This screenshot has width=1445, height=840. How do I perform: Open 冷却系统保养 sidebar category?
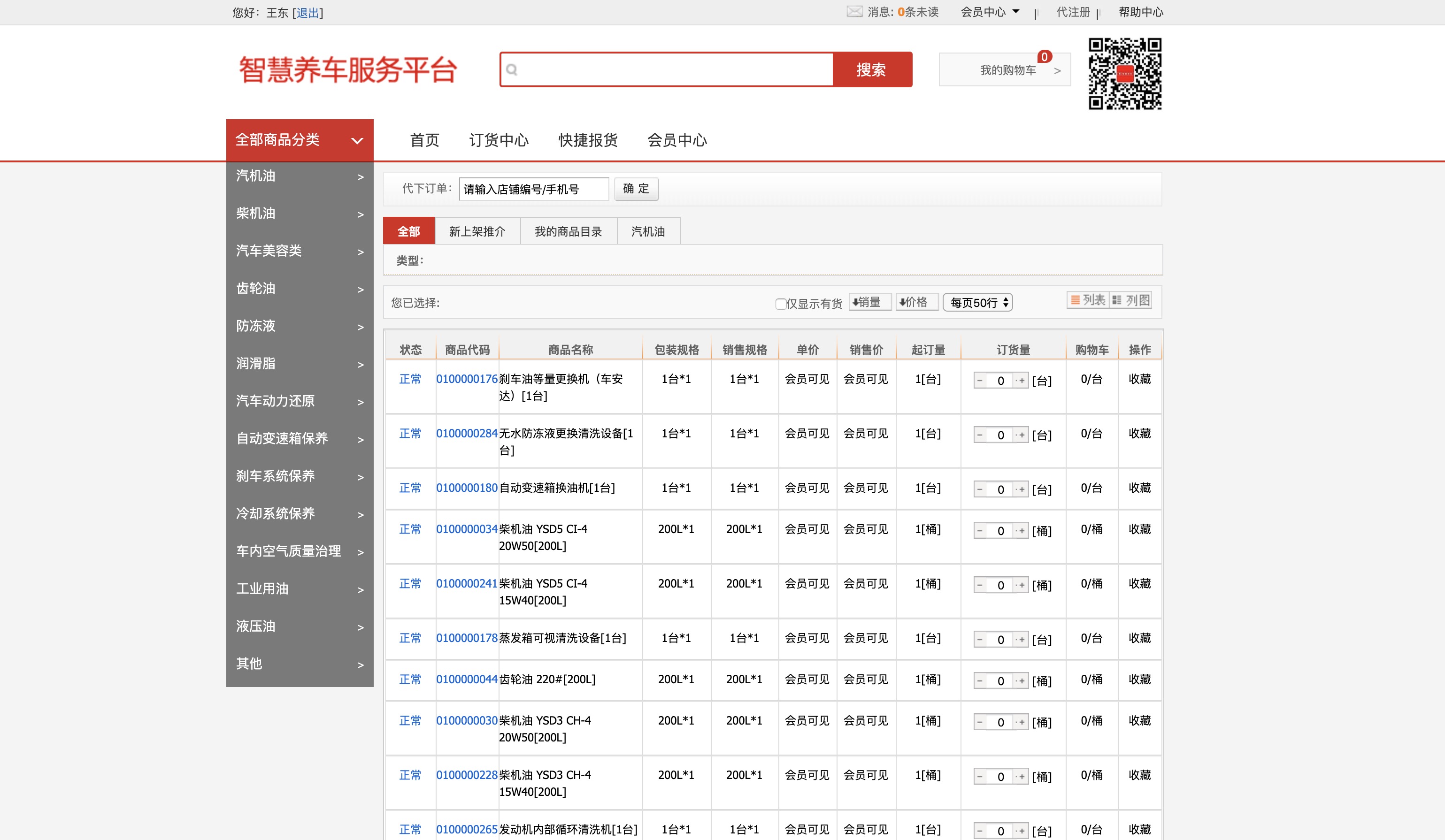pyautogui.click(x=300, y=514)
